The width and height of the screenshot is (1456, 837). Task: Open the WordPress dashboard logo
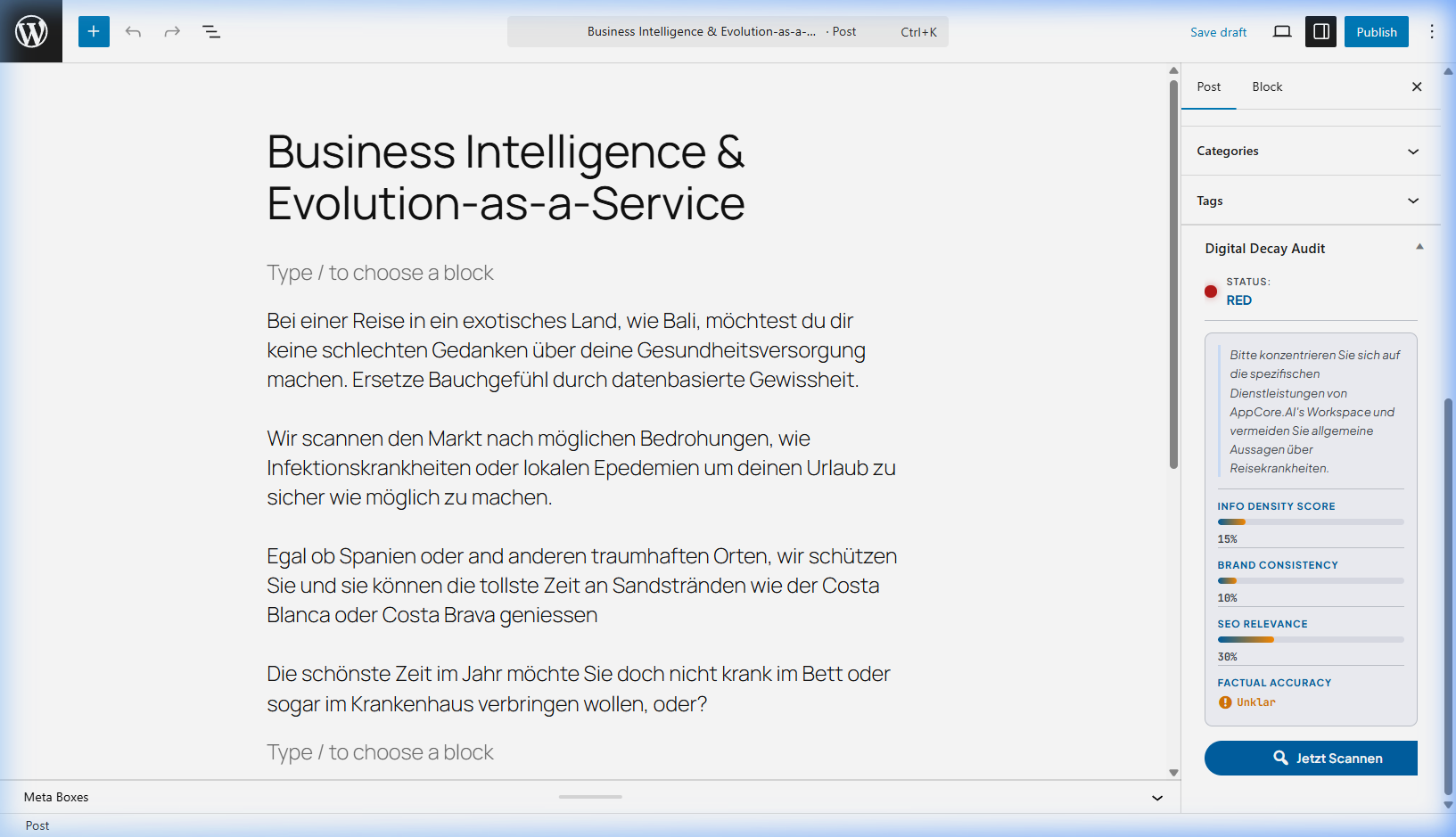point(31,31)
